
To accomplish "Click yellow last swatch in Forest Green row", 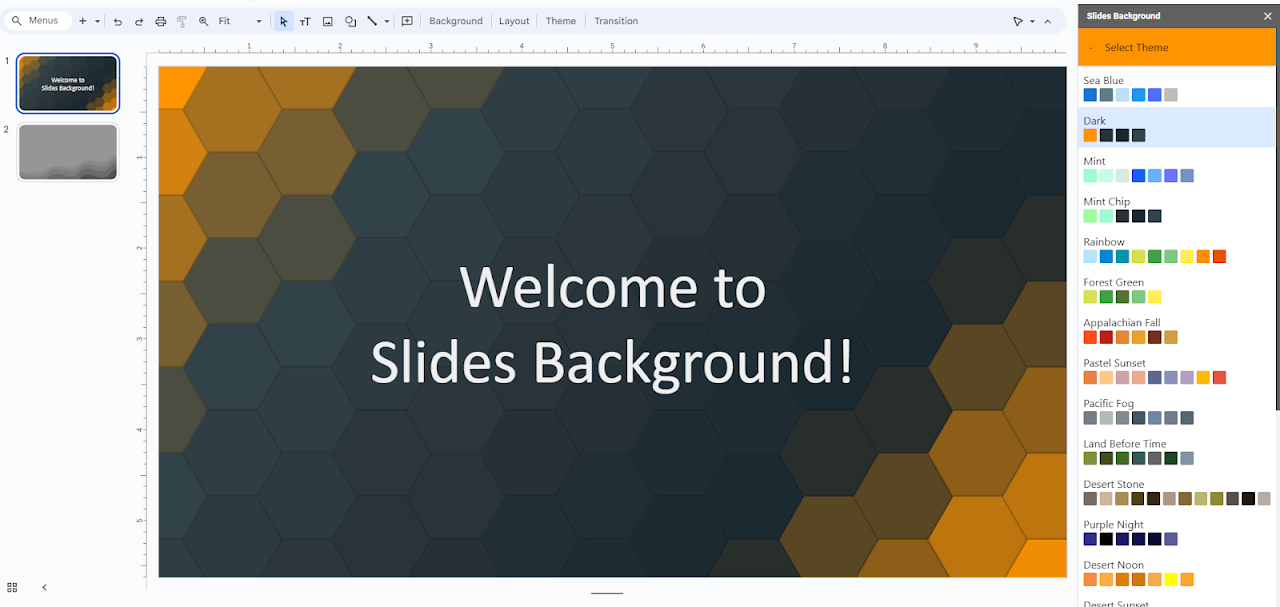I will [1155, 297].
